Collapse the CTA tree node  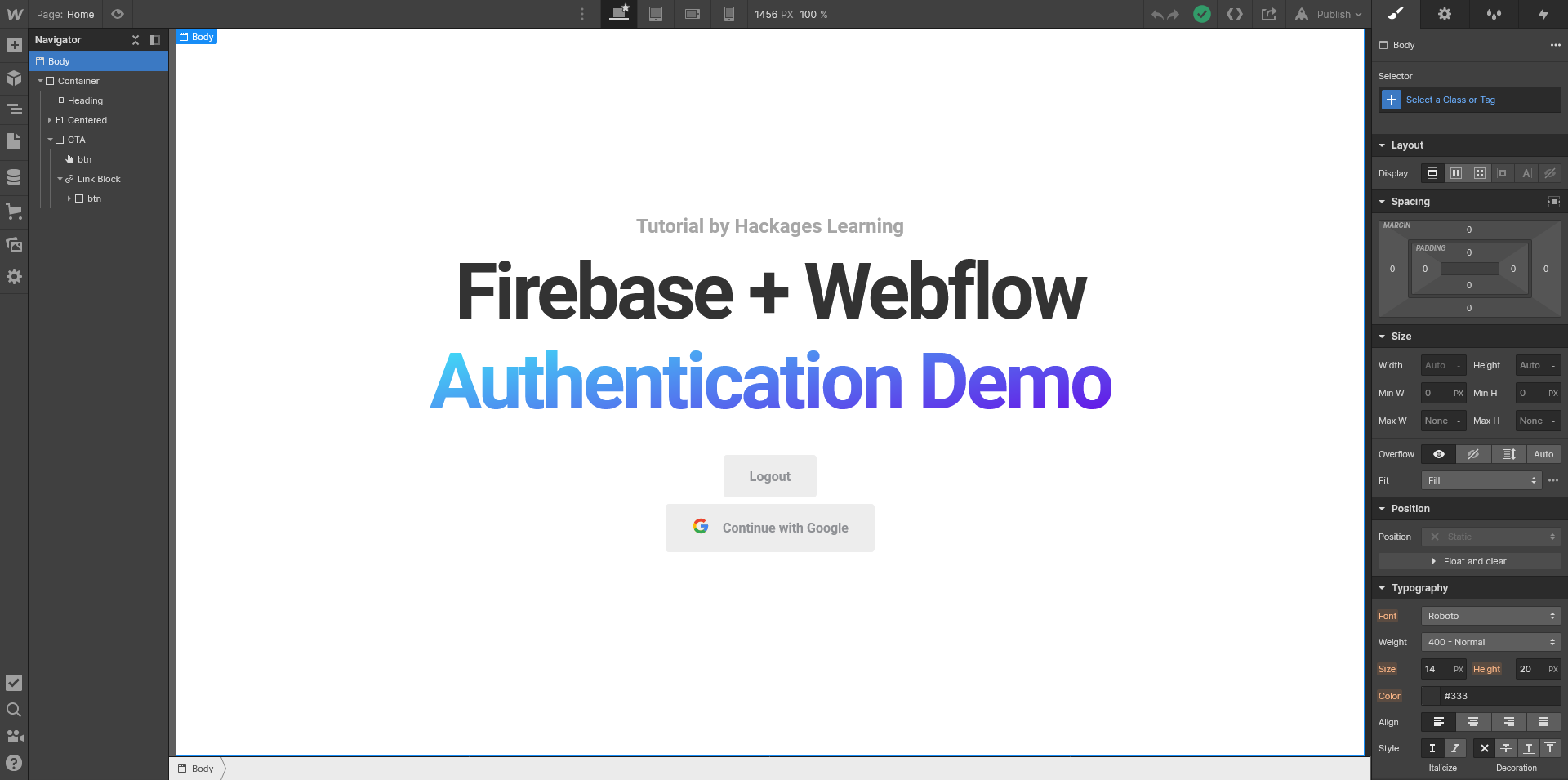[50, 140]
